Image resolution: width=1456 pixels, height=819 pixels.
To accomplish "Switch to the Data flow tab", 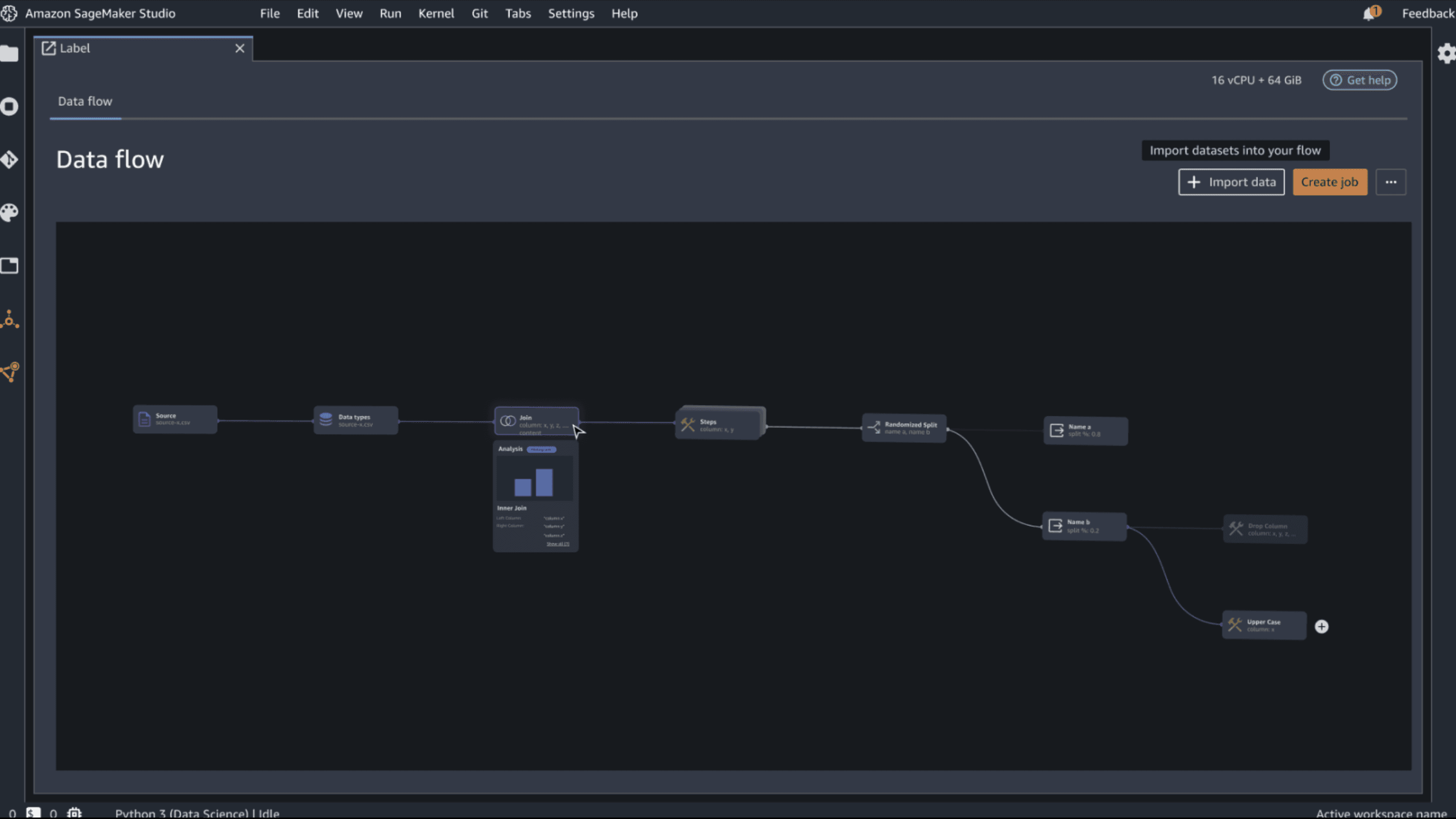I will pyautogui.click(x=85, y=102).
